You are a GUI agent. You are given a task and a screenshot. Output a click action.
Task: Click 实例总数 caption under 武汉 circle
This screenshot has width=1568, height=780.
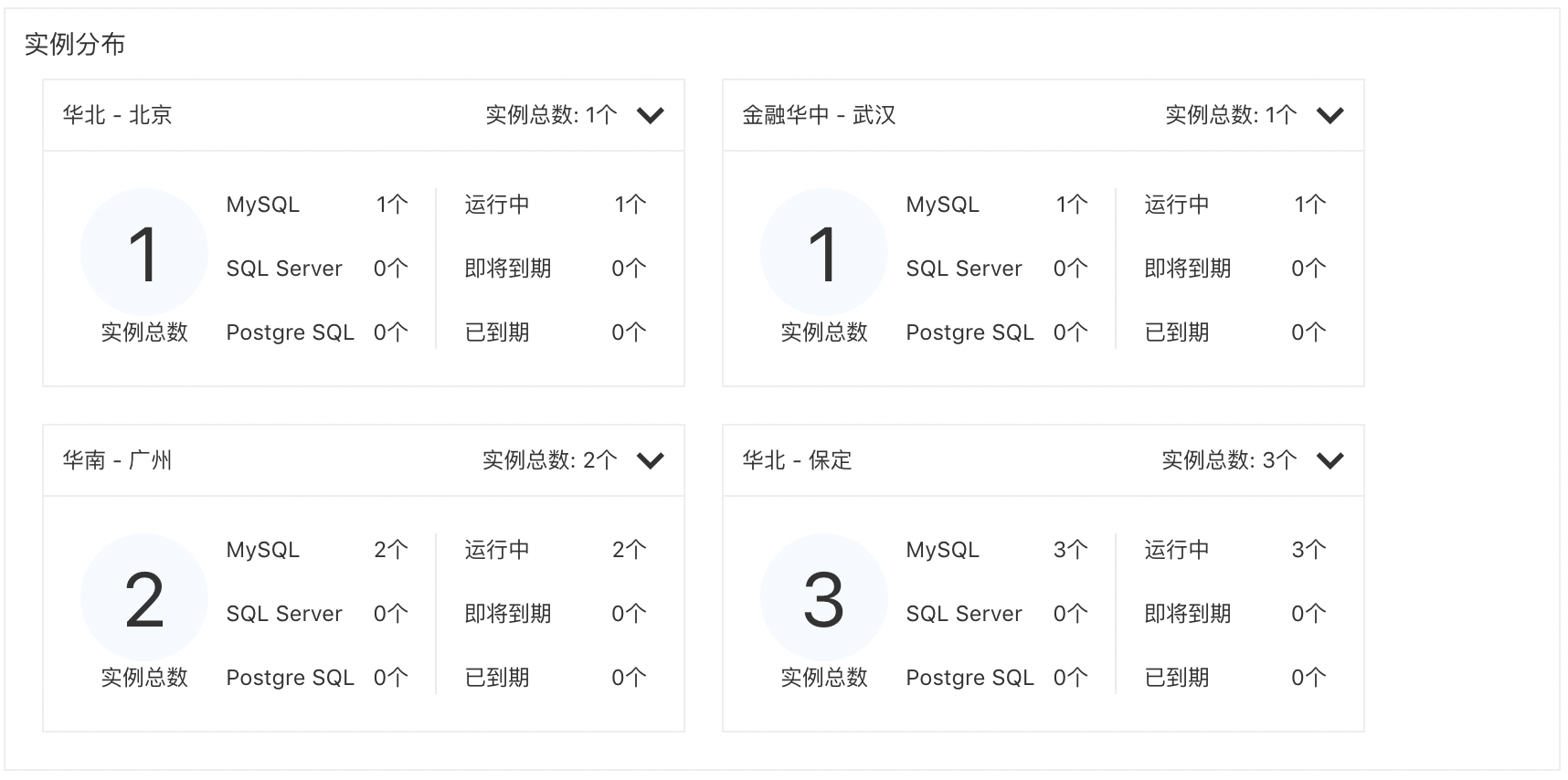[x=824, y=332]
